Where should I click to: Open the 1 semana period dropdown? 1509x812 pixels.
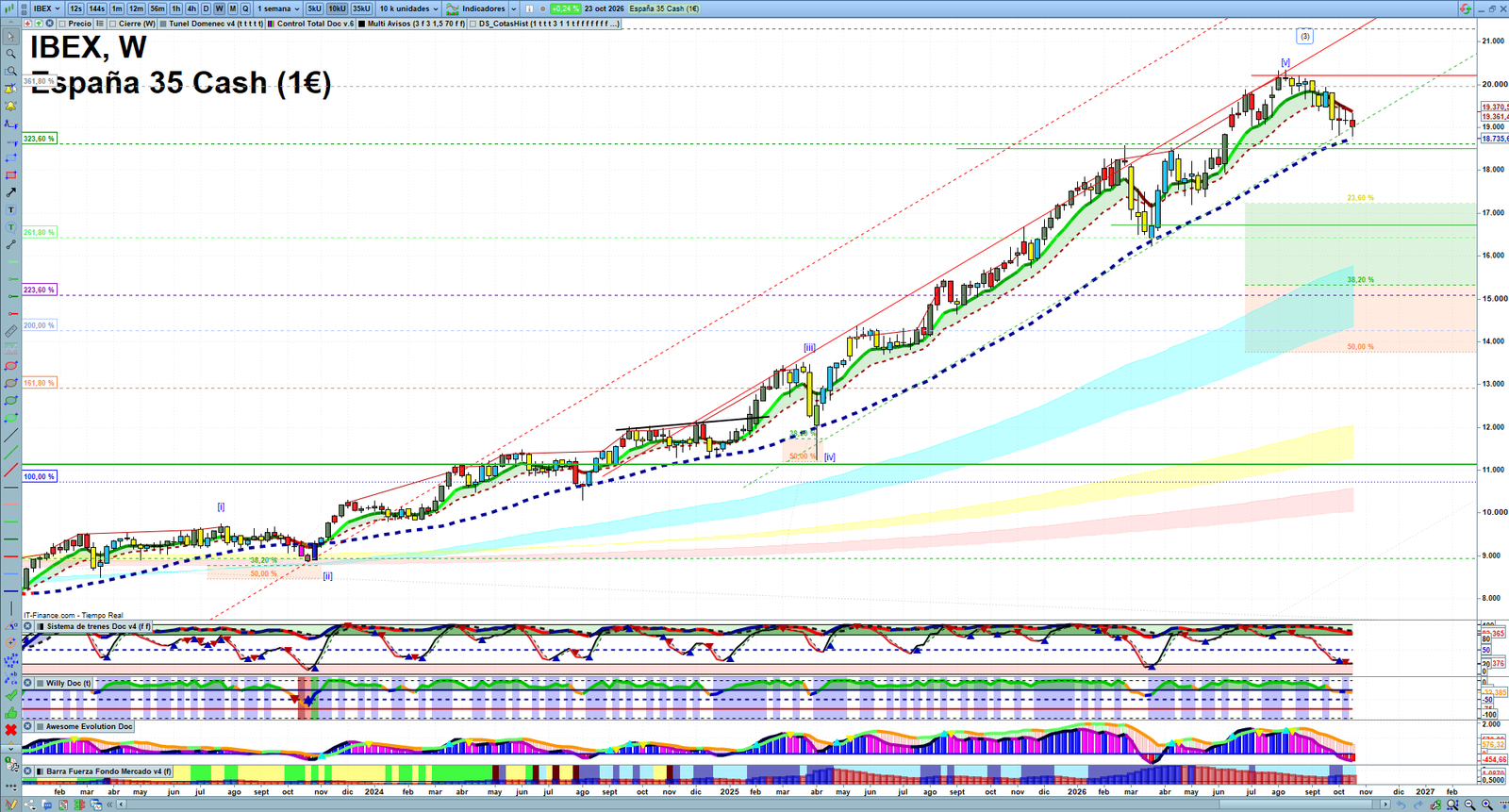coord(278,8)
